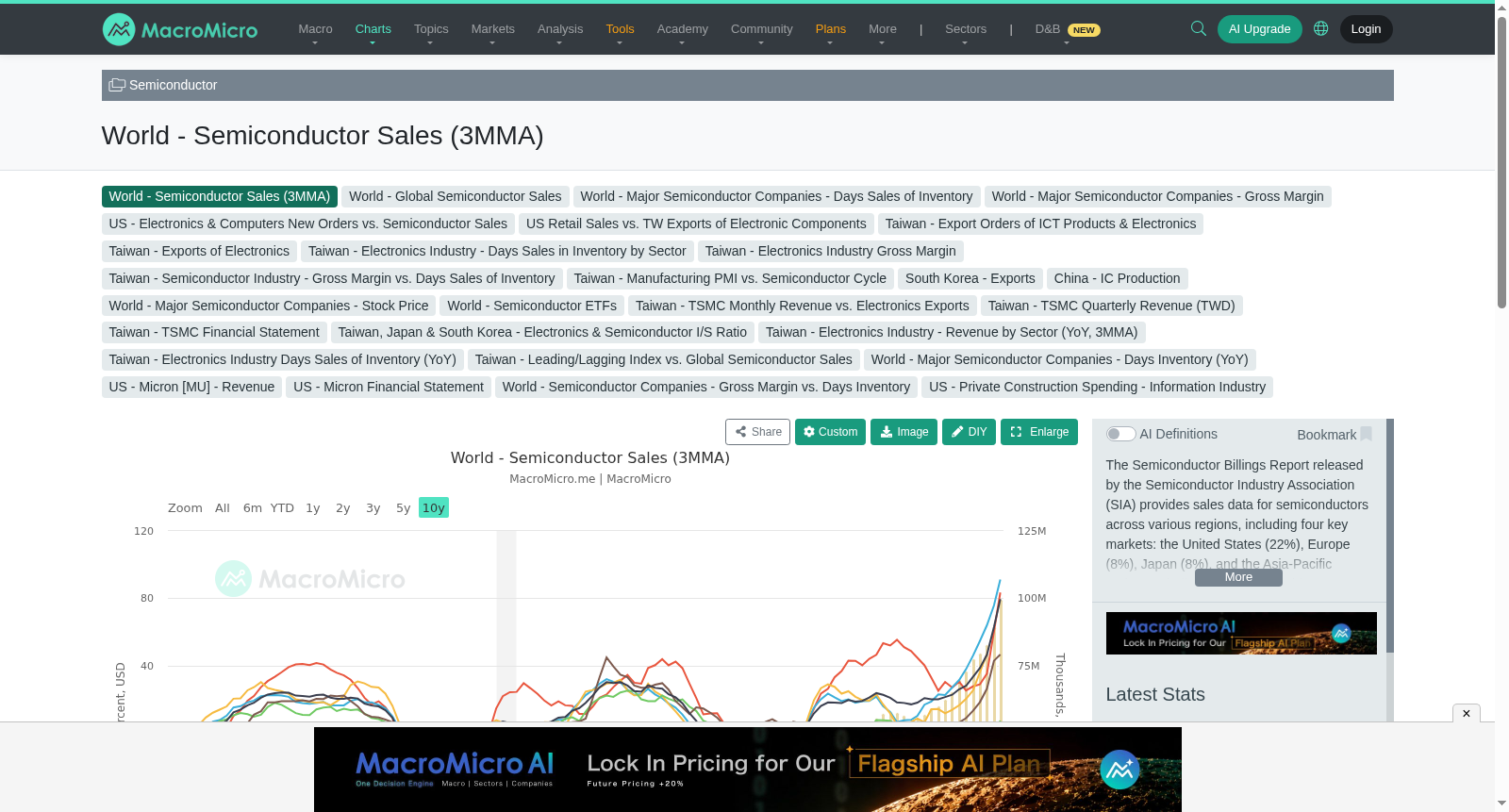Click the page vertical scrollbar thumb
Image resolution: width=1509 pixels, height=812 pixels.
[x=1501, y=160]
